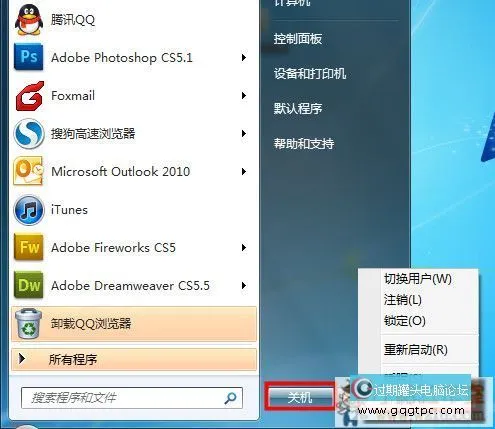Screen dimensions: 495x429
Task: Launch the Adobe Dreamweaver CS5.5 Dw icon
Action: coord(29,285)
